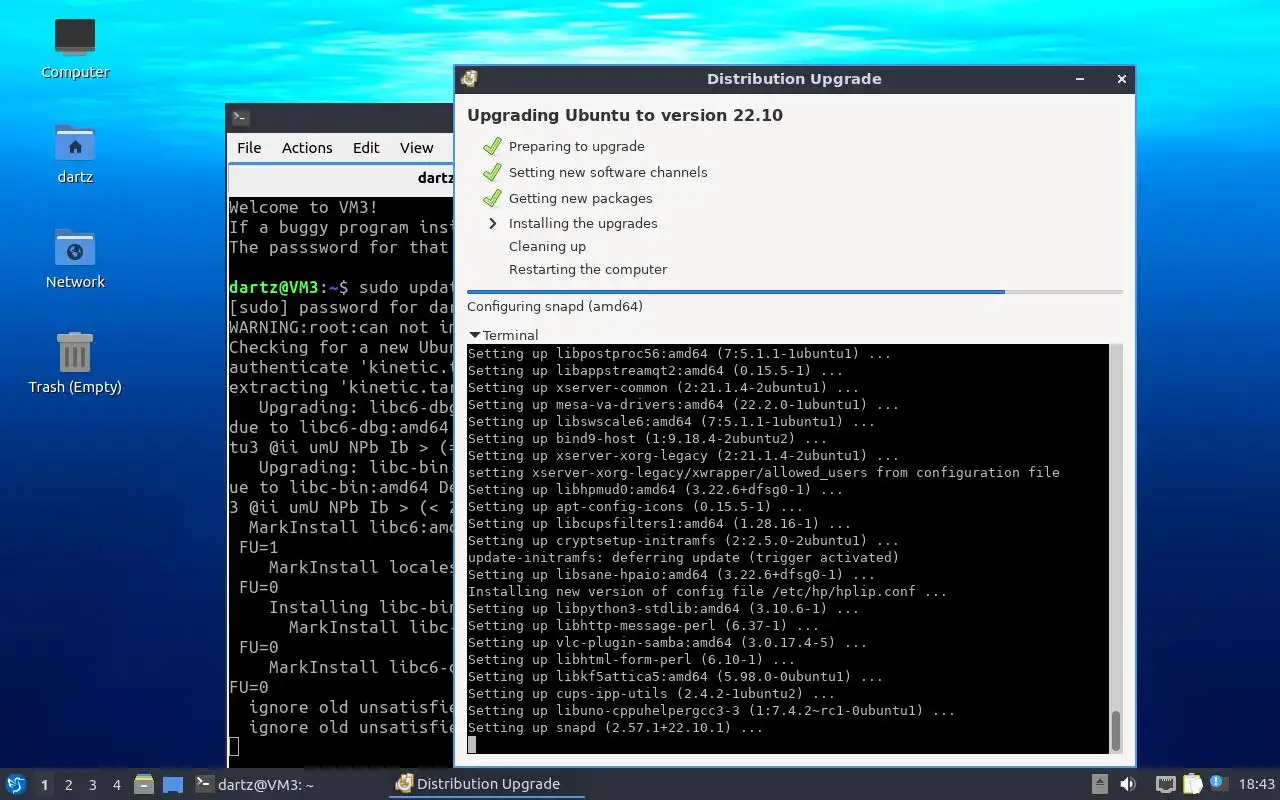Click the 18:43 panel clock
This screenshot has width=1280, height=800.
pyautogui.click(x=1257, y=784)
